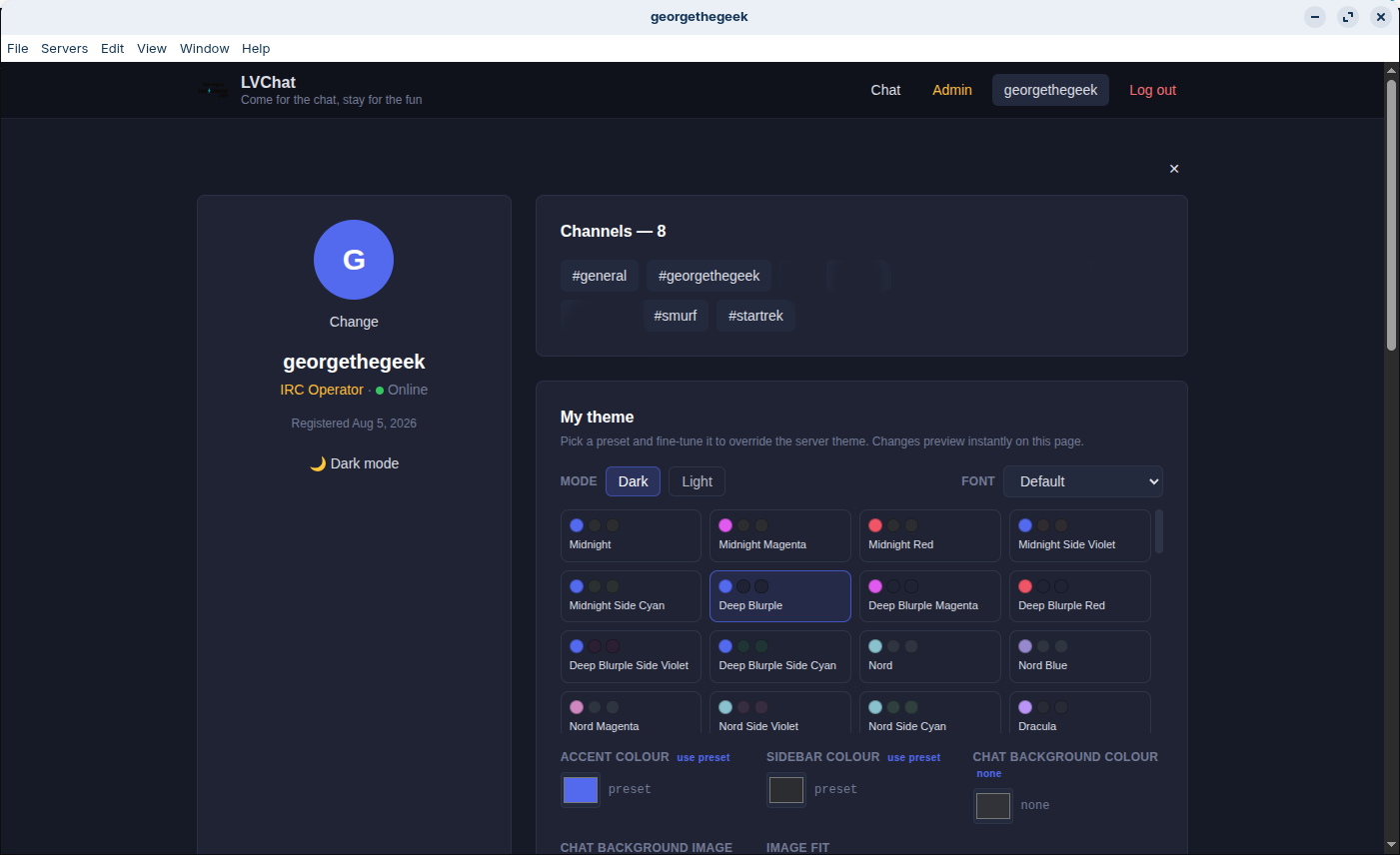Click the LVChat logo icon in the header
Viewport: 1400px width, 855px height.
click(213, 91)
